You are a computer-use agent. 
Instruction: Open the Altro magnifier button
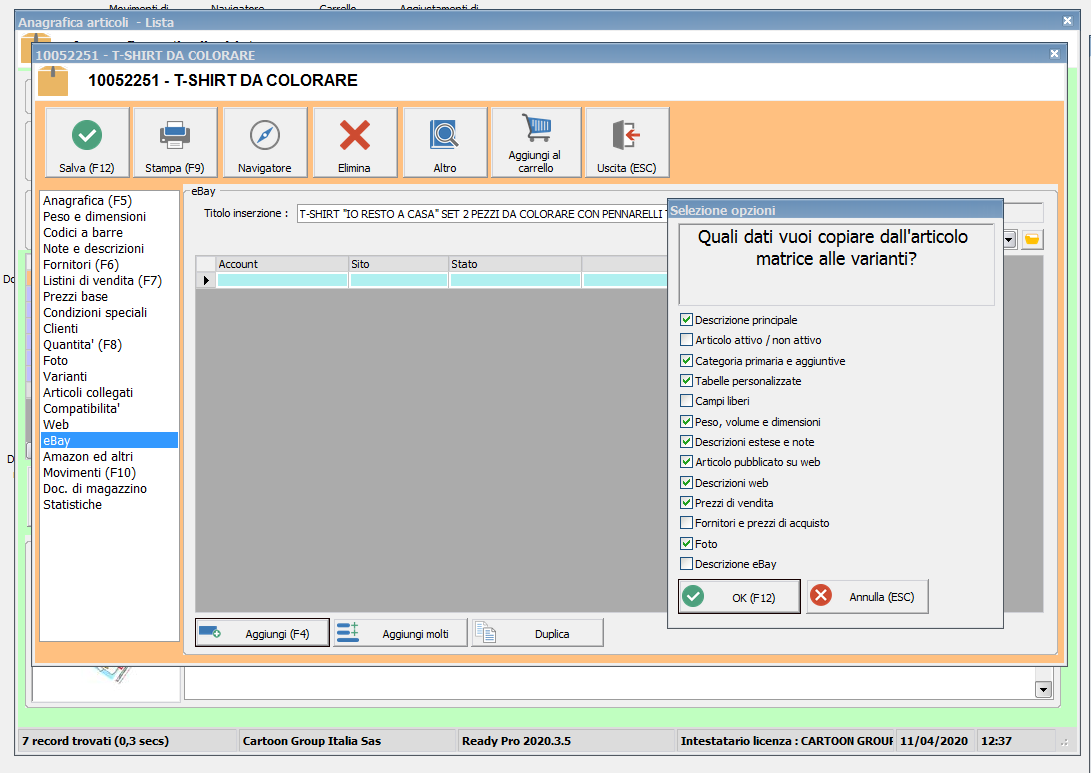point(445,142)
